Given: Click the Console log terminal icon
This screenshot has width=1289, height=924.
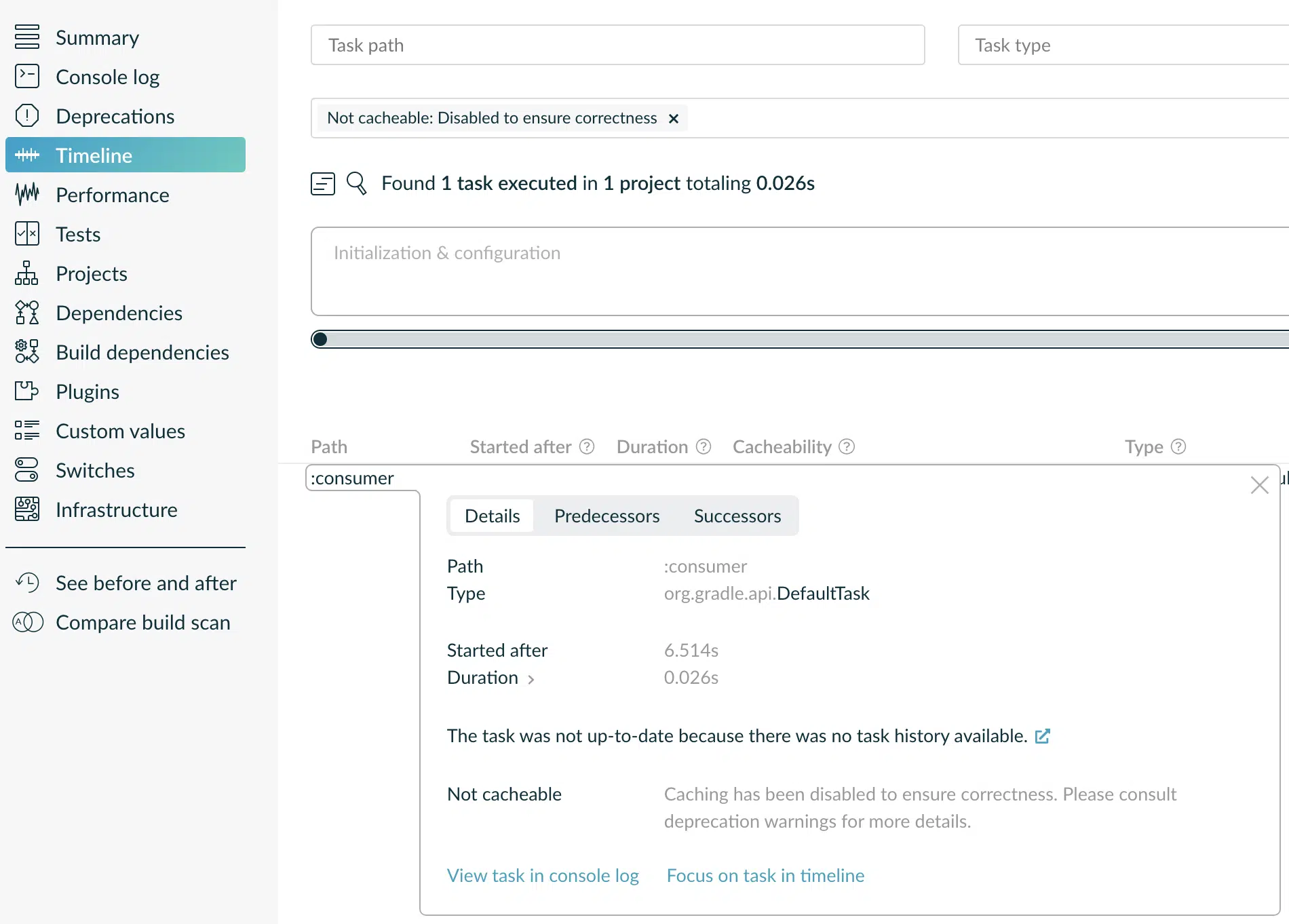Looking at the screenshot, I should click(x=27, y=77).
